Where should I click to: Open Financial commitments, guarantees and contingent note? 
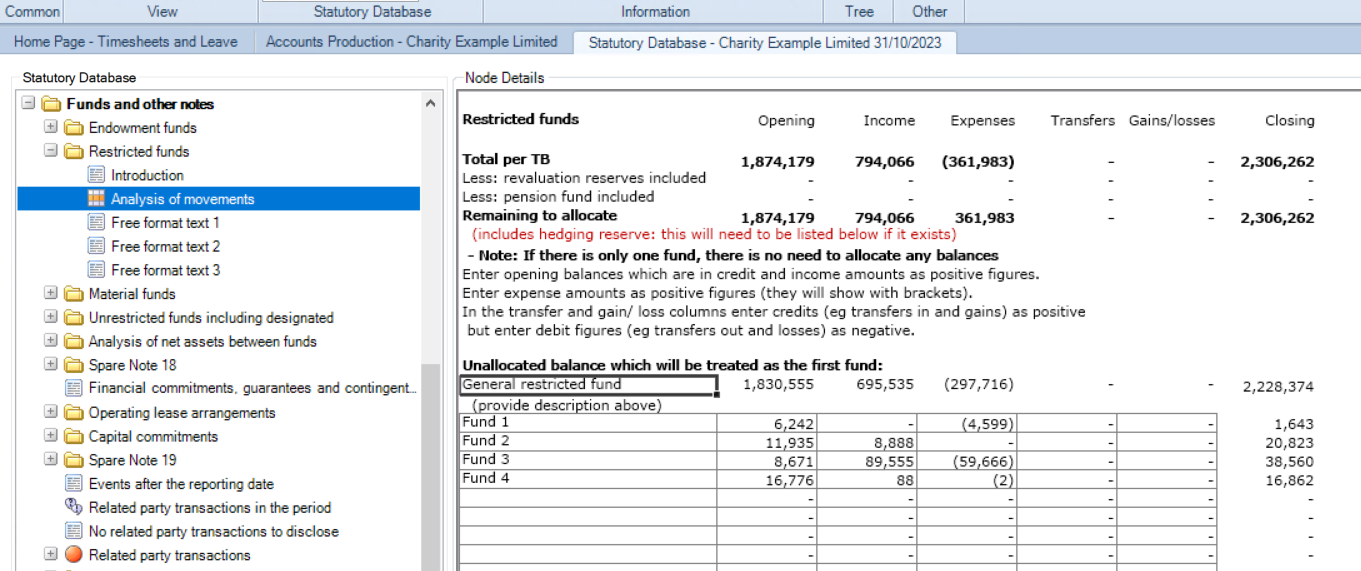tap(252, 388)
